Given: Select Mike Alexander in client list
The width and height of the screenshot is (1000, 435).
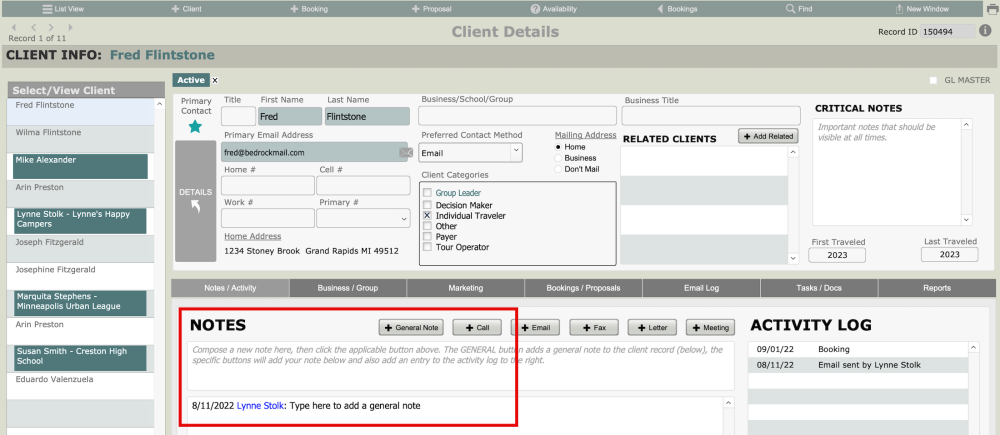Looking at the screenshot, I should (x=81, y=166).
